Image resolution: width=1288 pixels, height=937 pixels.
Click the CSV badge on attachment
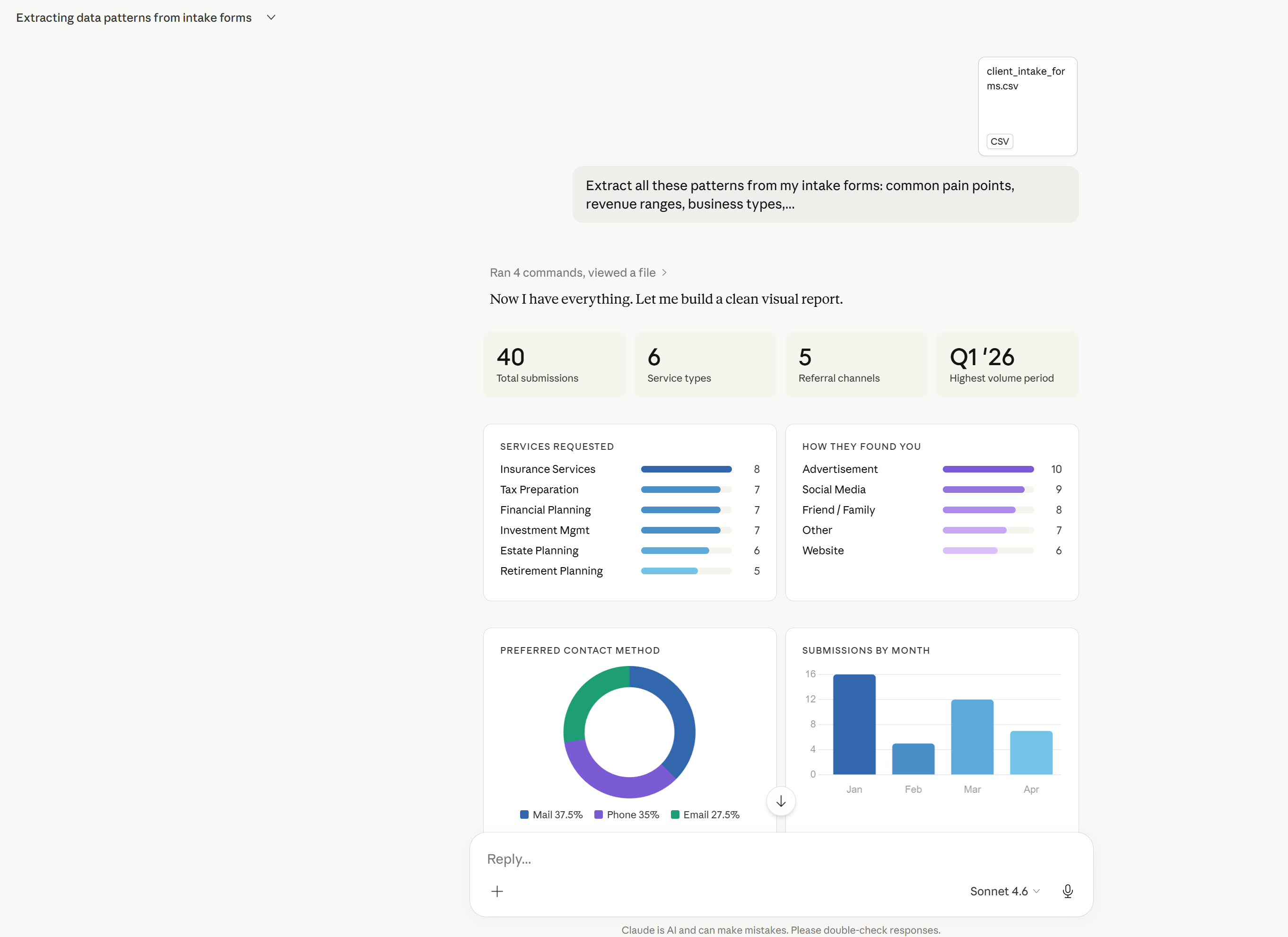click(1000, 141)
